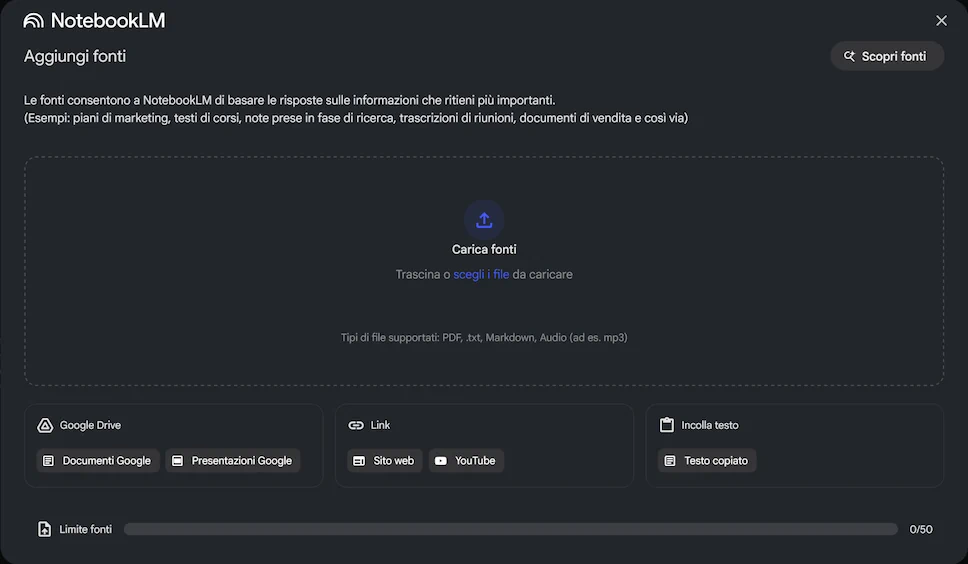This screenshot has width=968, height=564.
Task: Click the 0/50 source counter
Action: click(x=920, y=529)
